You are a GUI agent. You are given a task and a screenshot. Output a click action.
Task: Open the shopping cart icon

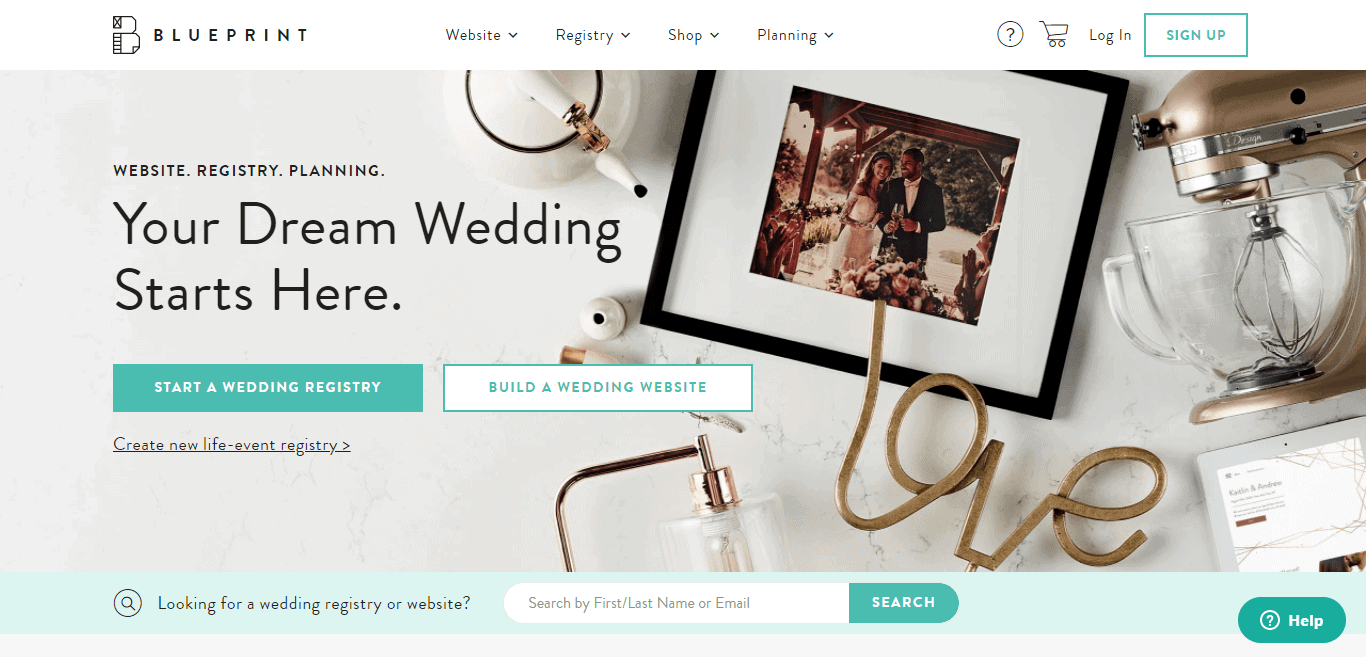1054,34
